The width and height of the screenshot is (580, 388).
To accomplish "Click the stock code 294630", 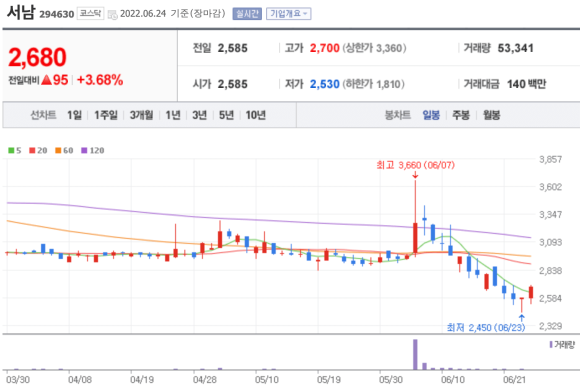I will click(57, 14).
